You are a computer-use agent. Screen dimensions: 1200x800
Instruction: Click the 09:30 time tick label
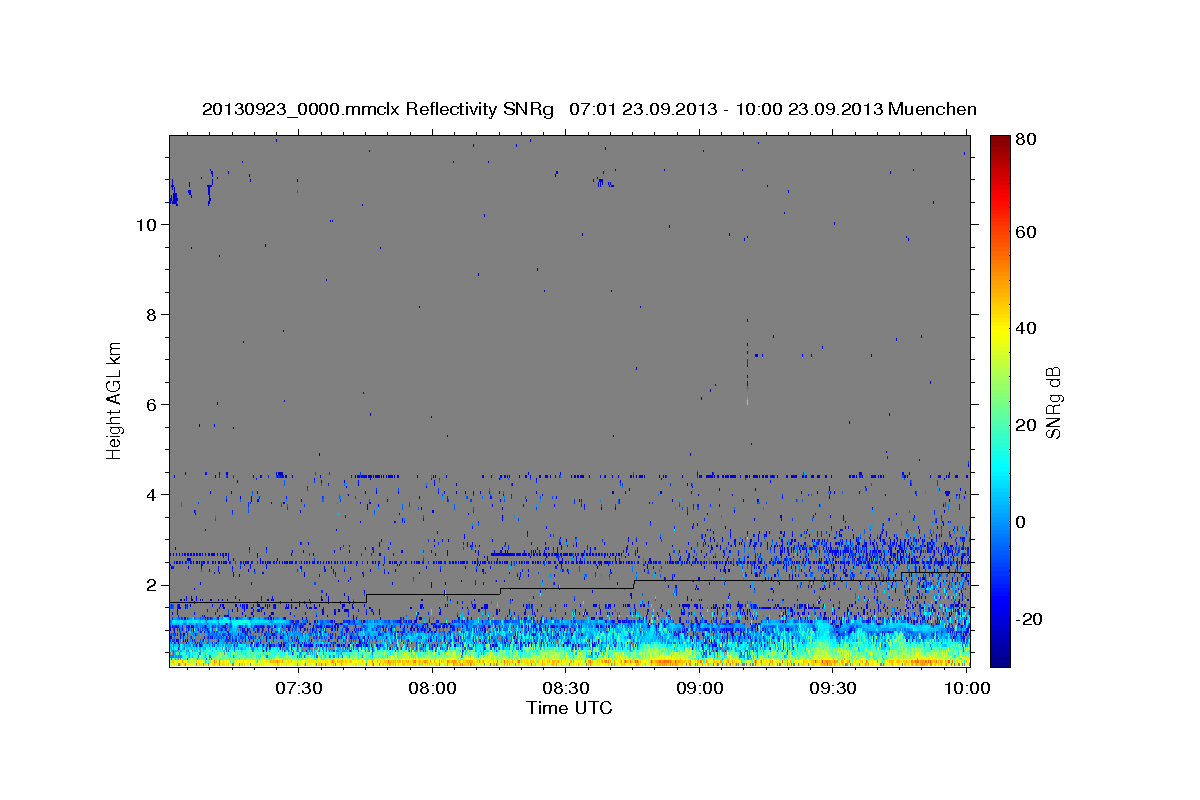[832, 688]
